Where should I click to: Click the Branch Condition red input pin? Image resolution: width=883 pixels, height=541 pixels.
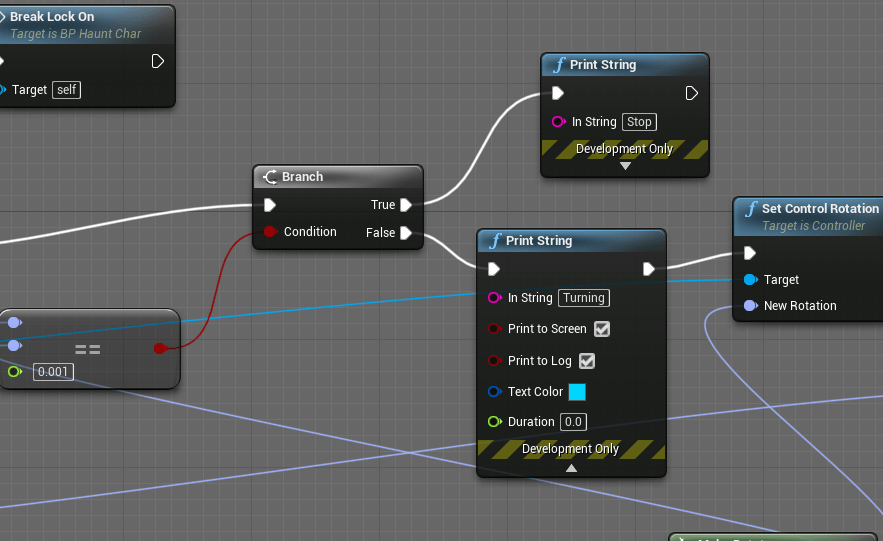pyautogui.click(x=269, y=232)
